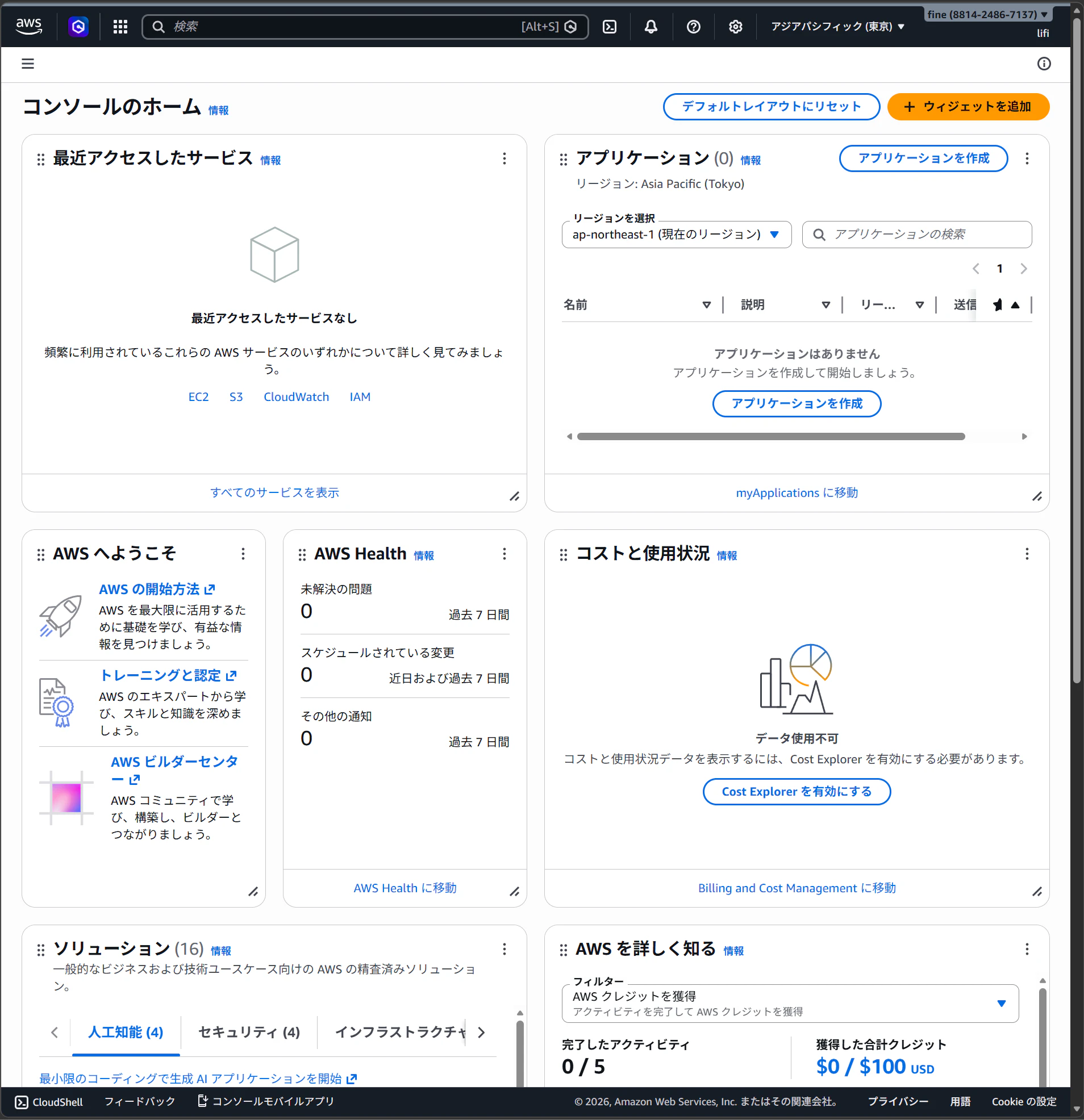Viewport: 1084px width, 1120px height.
Task: Focus the top 検索 search field
Action: pos(365,26)
